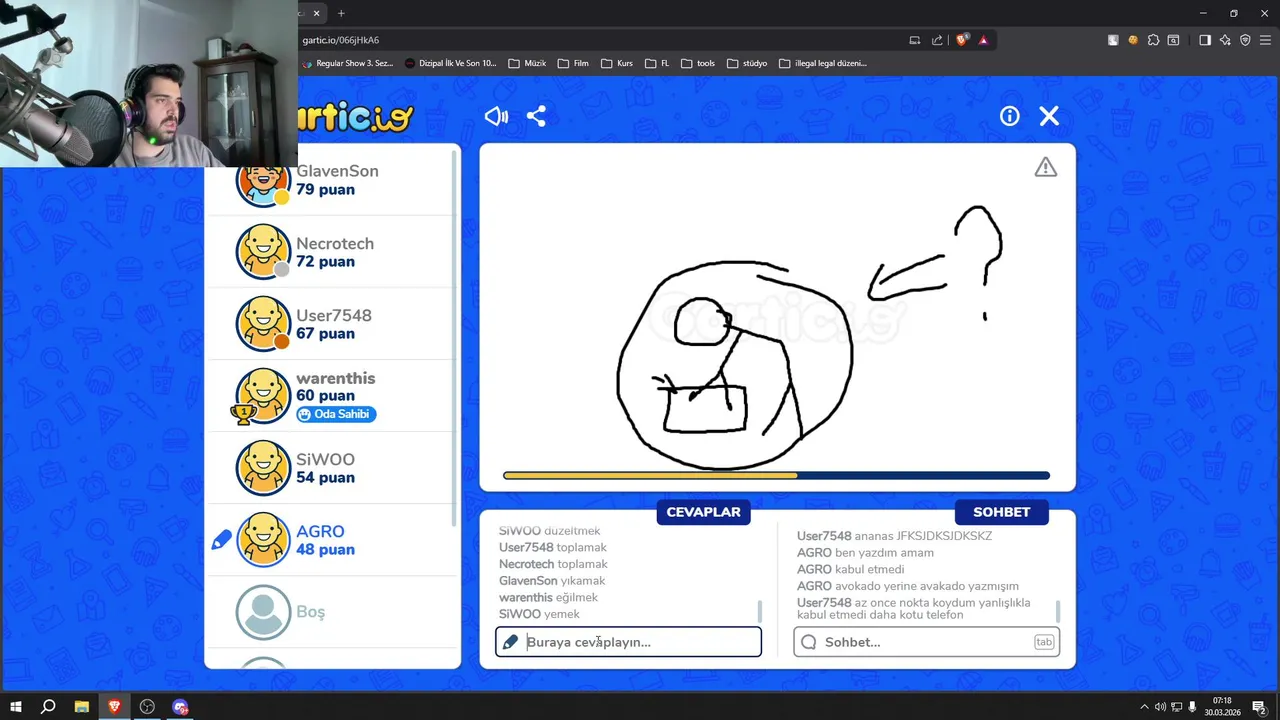Click answer 'warenthis eğilmek'
1280x720 pixels.
click(x=548, y=597)
